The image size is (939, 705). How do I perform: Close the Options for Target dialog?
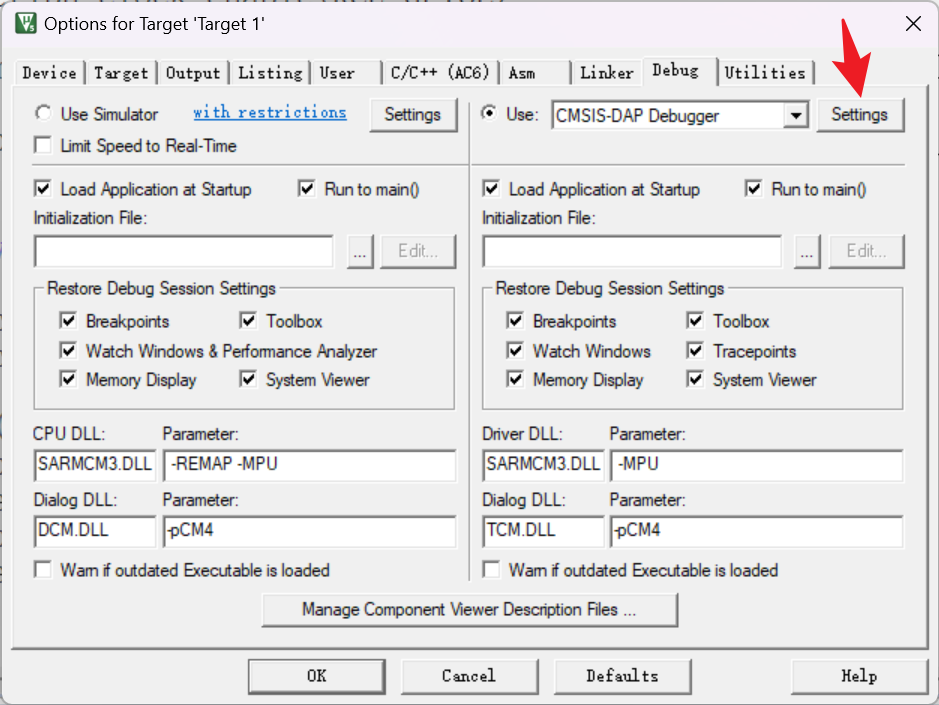click(x=913, y=24)
